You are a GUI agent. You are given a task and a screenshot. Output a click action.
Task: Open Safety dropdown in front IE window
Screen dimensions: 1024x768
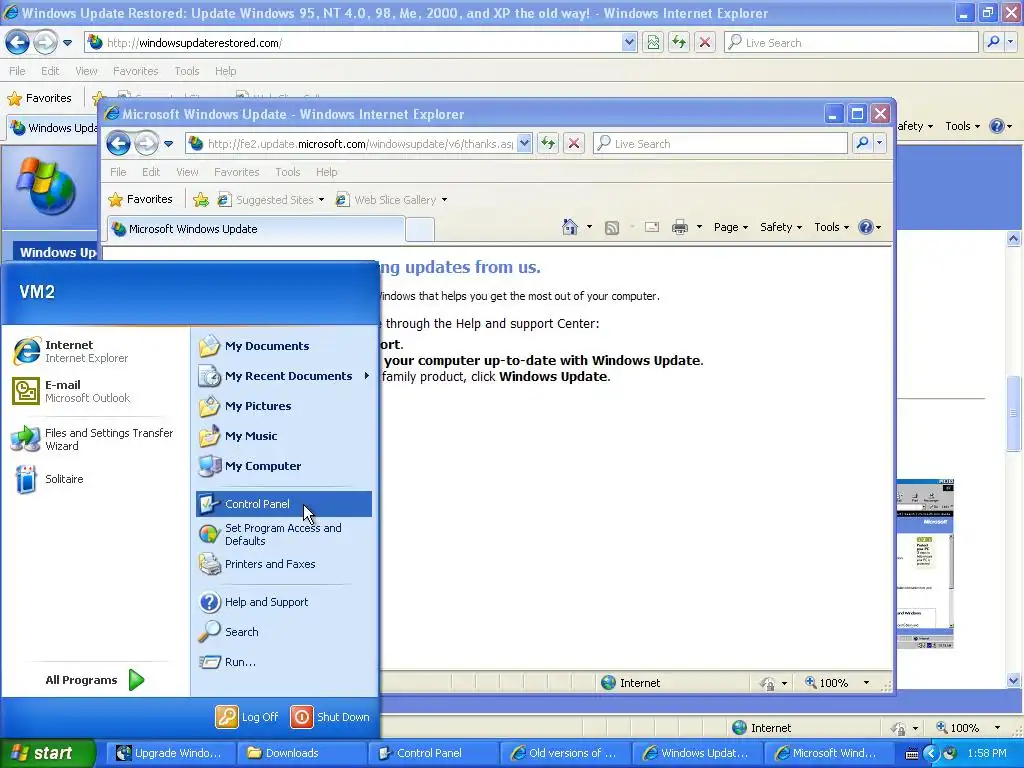point(780,227)
